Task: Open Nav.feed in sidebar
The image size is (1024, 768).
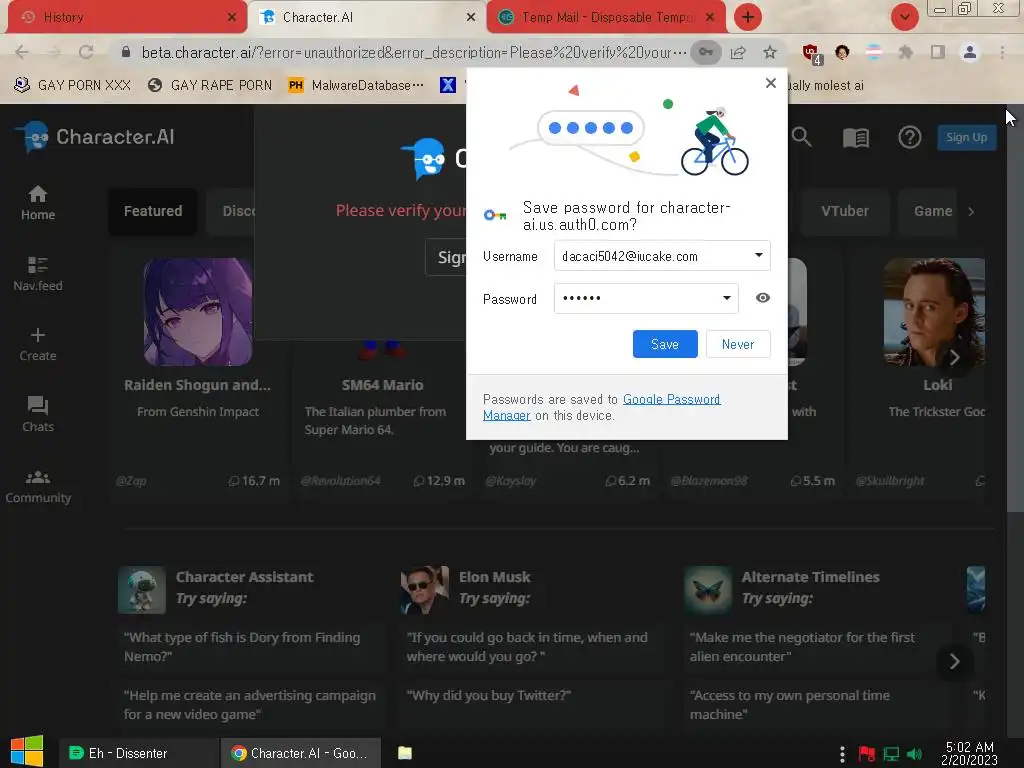Action: (x=38, y=274)
